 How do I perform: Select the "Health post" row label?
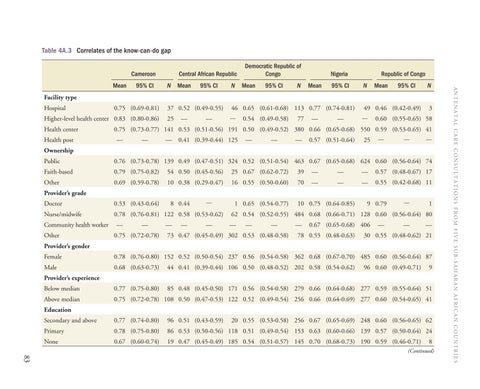[59, 140]
